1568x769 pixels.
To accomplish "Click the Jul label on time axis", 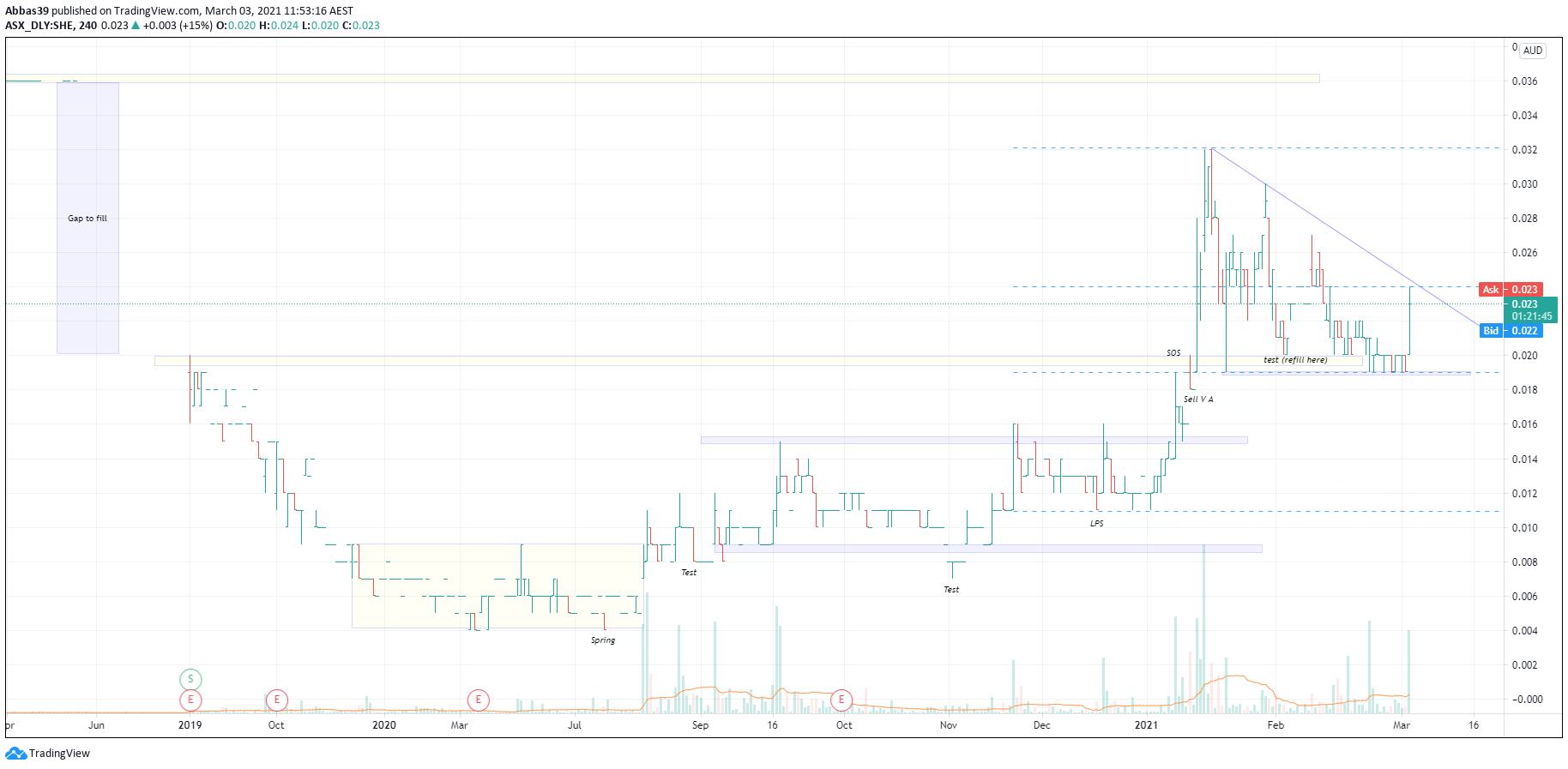I will [x=575, y=725].
